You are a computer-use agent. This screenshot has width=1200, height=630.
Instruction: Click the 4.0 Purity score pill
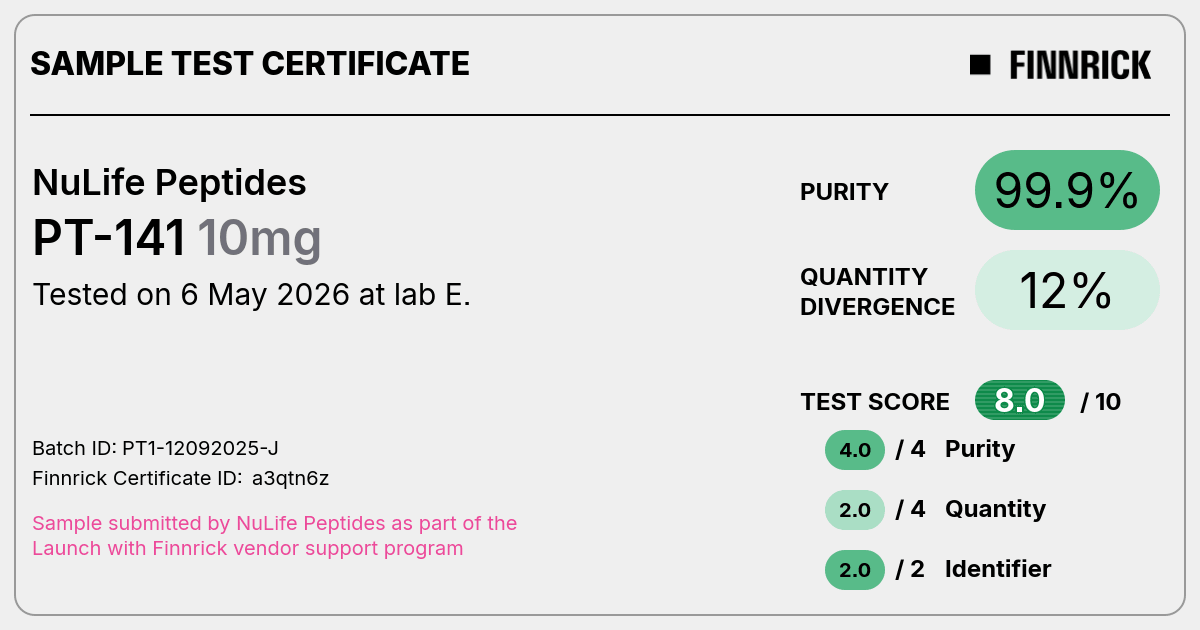click(x=855, y=450)
